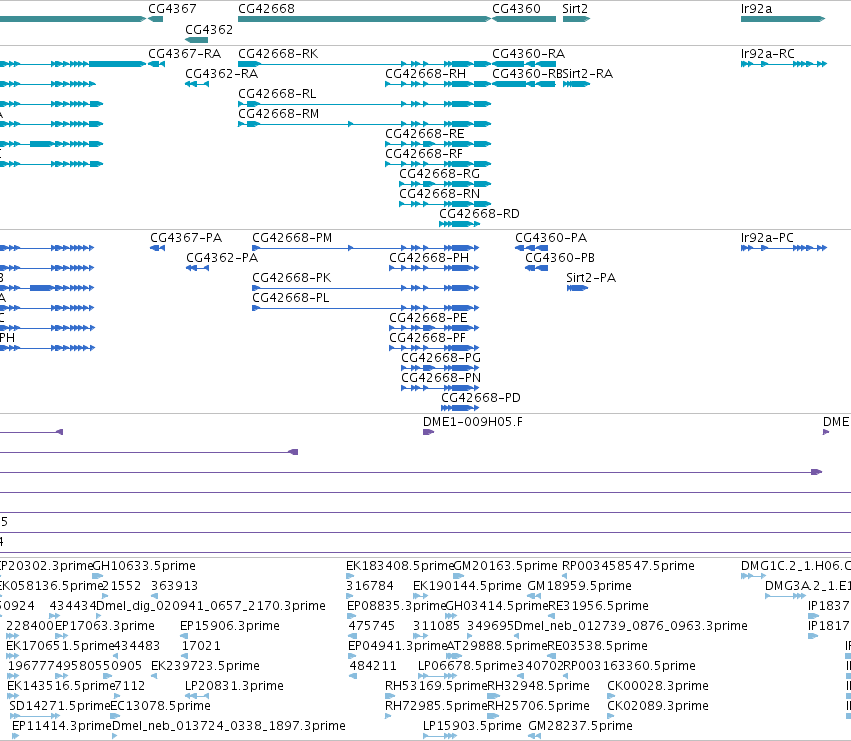Click the GM20163.5prime EST label
The image size is (851, 741).
coord(505,566)
